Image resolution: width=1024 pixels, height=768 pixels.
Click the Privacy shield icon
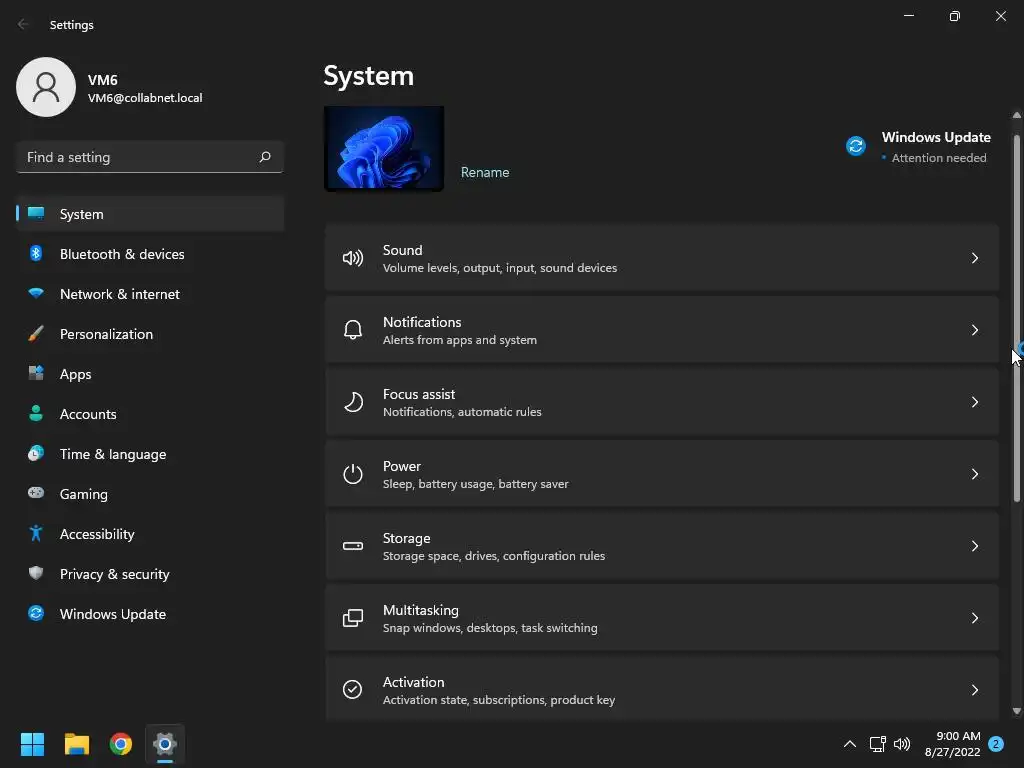[x=36, y=573]
